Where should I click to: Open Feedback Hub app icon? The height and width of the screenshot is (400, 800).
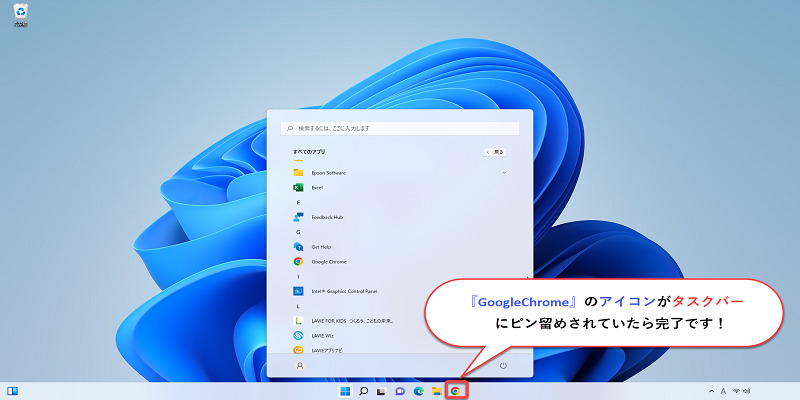(x=298, y=217)
